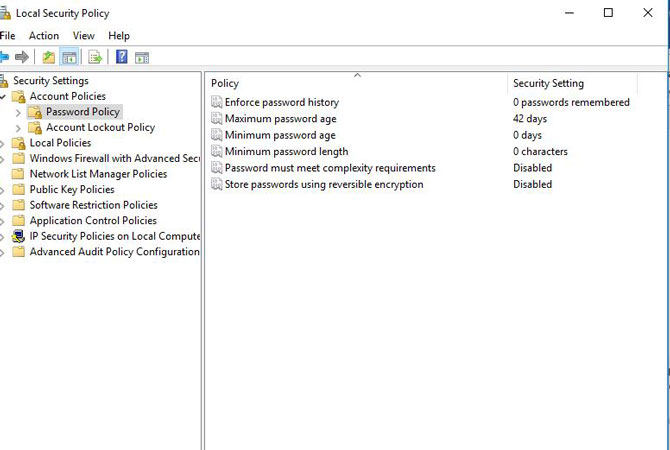This screenshot has height=450, width=670.
Task: Select Password must meet complexity requirements
Action: point(330,168)
